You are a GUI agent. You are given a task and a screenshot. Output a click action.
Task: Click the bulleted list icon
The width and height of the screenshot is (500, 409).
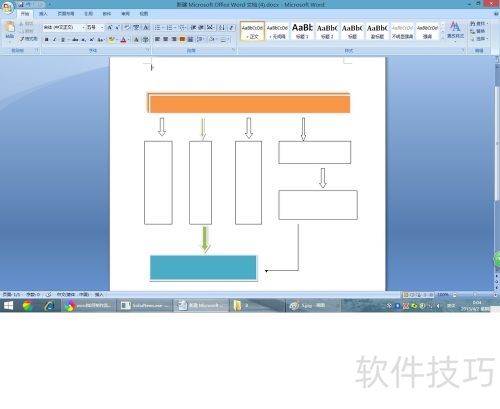pos(158,28)
